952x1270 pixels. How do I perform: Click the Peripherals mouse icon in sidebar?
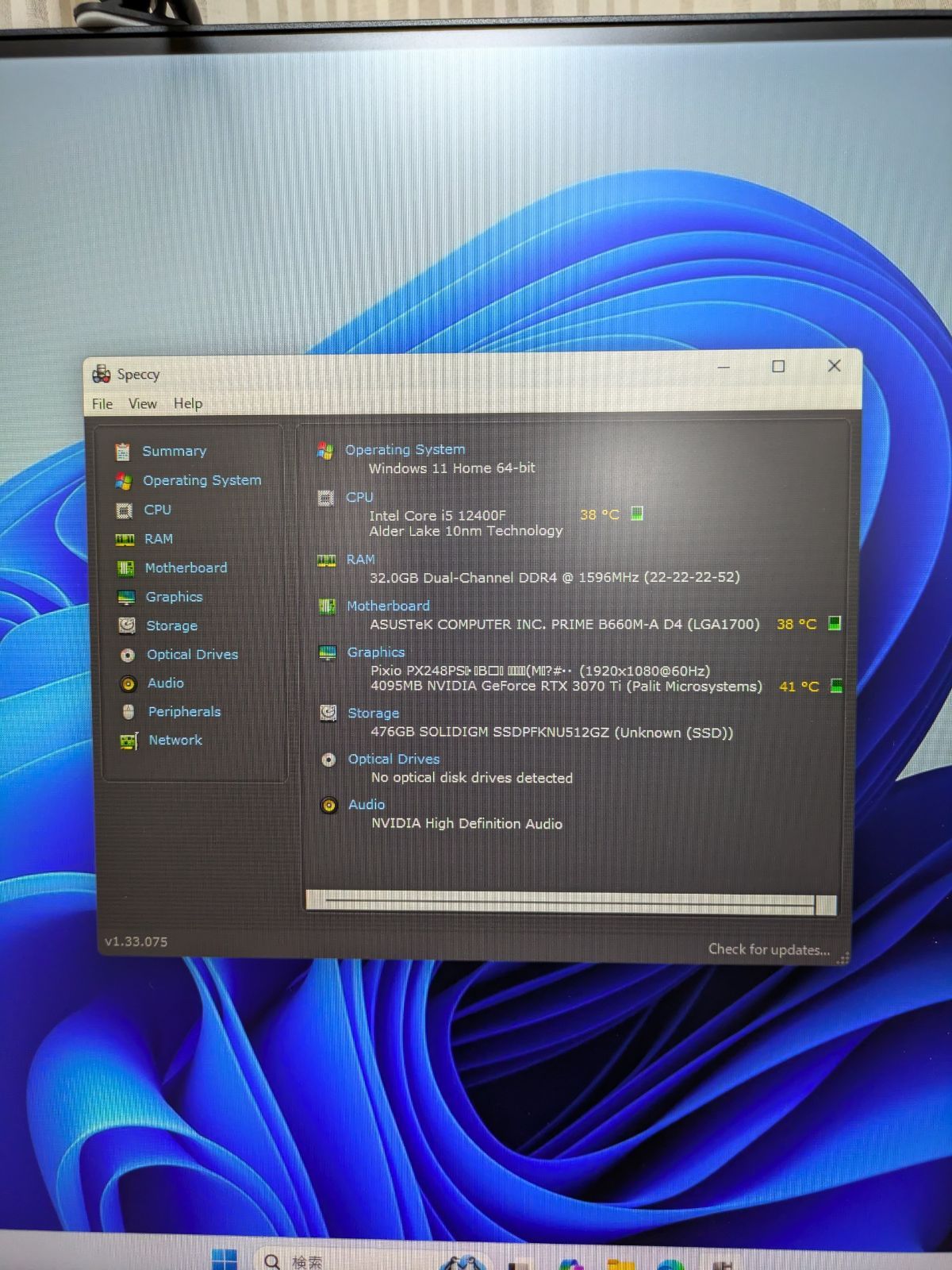tap(129, 712)
